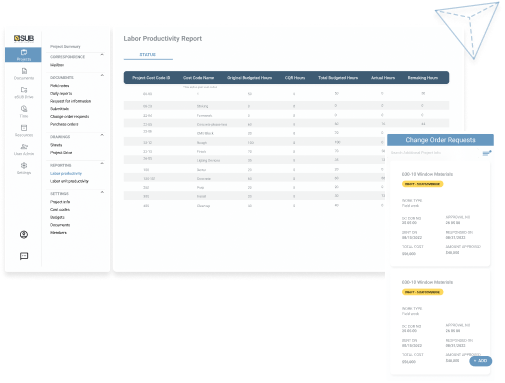Viewport: 505px width, 383px height.
Task: Open the Projects section in left navigation
Action: [x=23, y=55]
